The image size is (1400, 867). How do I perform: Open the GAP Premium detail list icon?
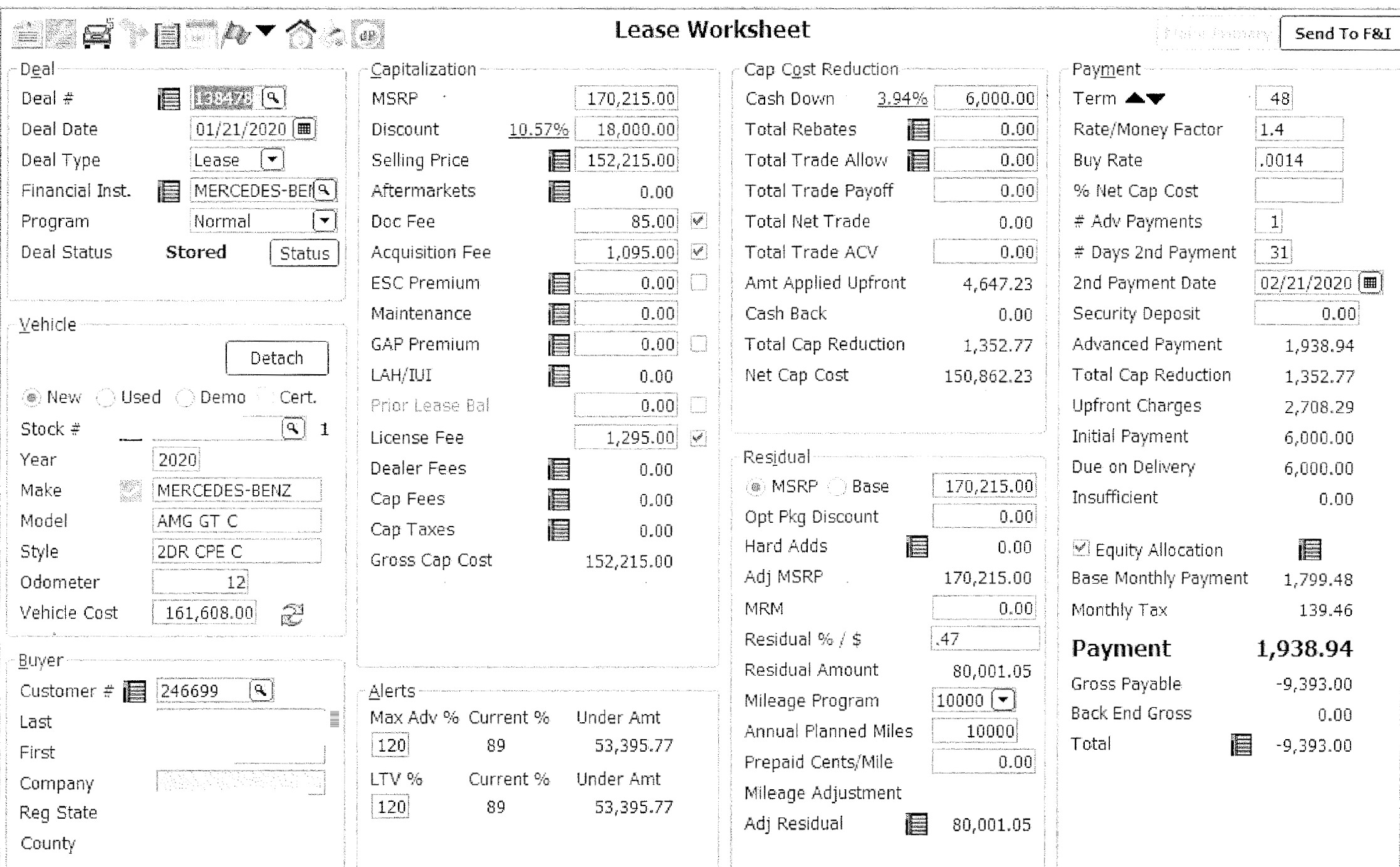(x=559, y=345)
